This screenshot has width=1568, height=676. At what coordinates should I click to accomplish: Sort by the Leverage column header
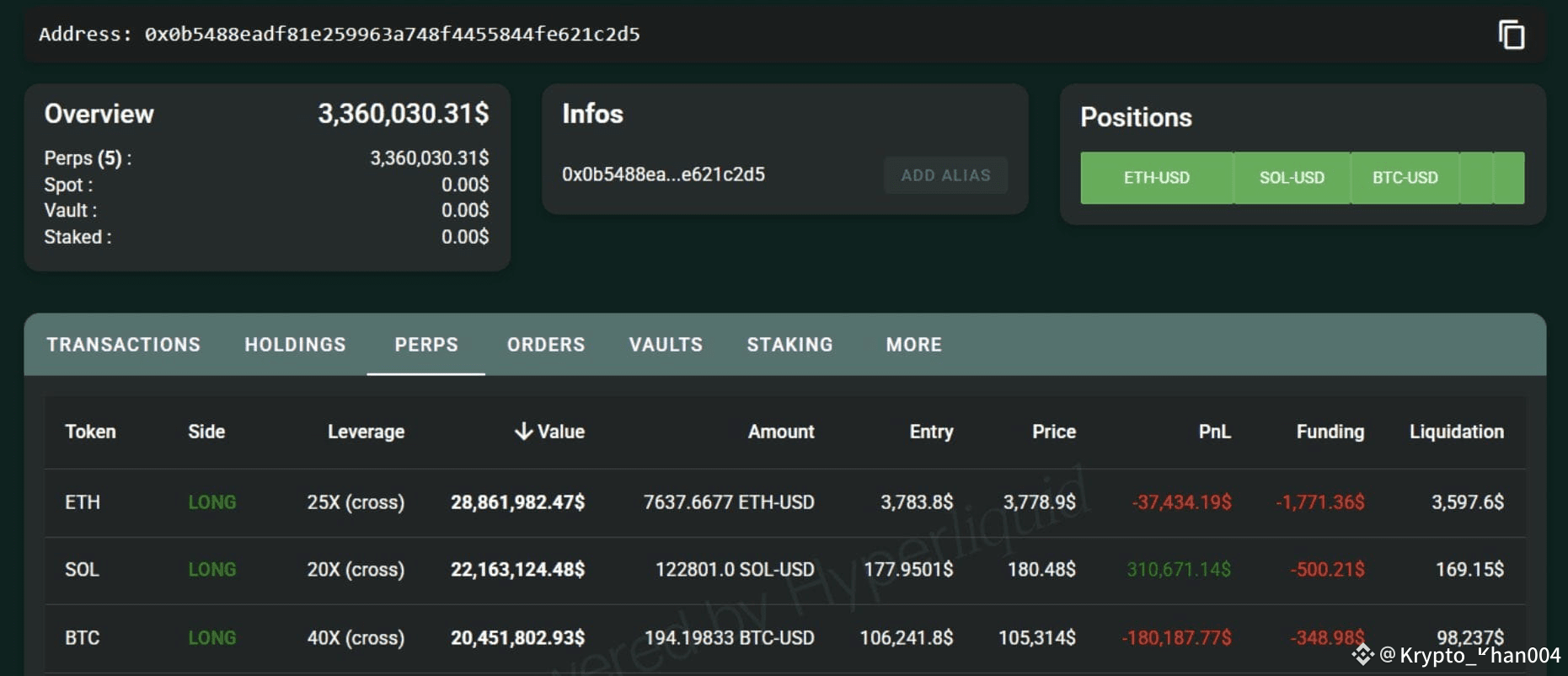pos(366,432)
